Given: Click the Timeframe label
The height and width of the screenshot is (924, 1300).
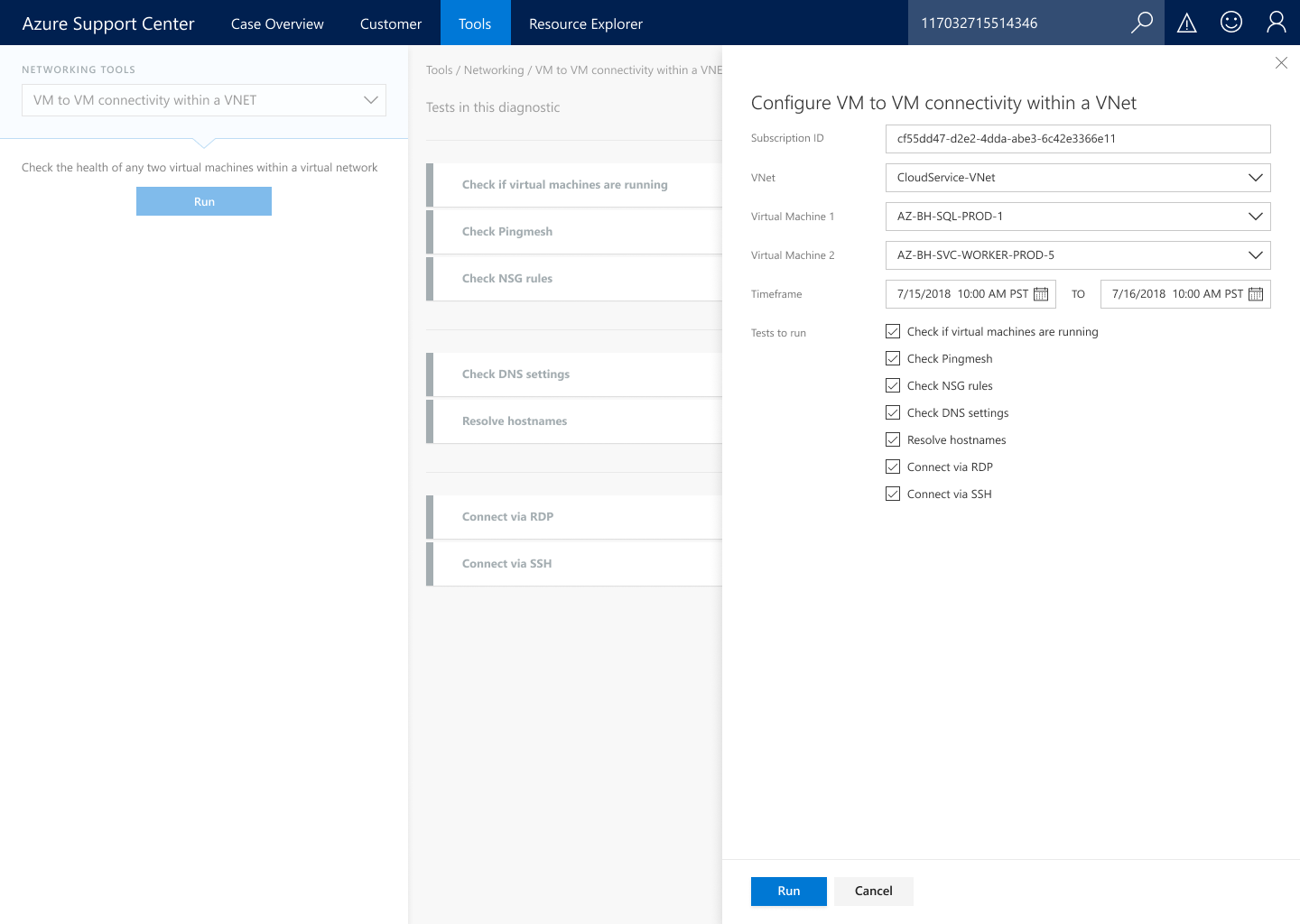Looking at the screenshot, I should [x=776, y=294].
